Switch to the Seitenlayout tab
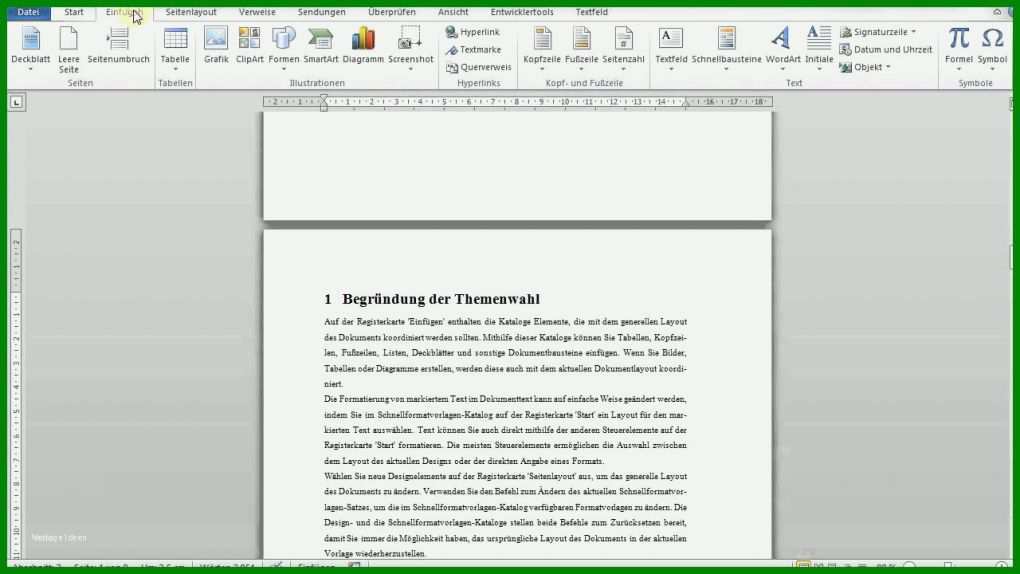The width and height of the screenshot is (1020, 574). point(191,12)
